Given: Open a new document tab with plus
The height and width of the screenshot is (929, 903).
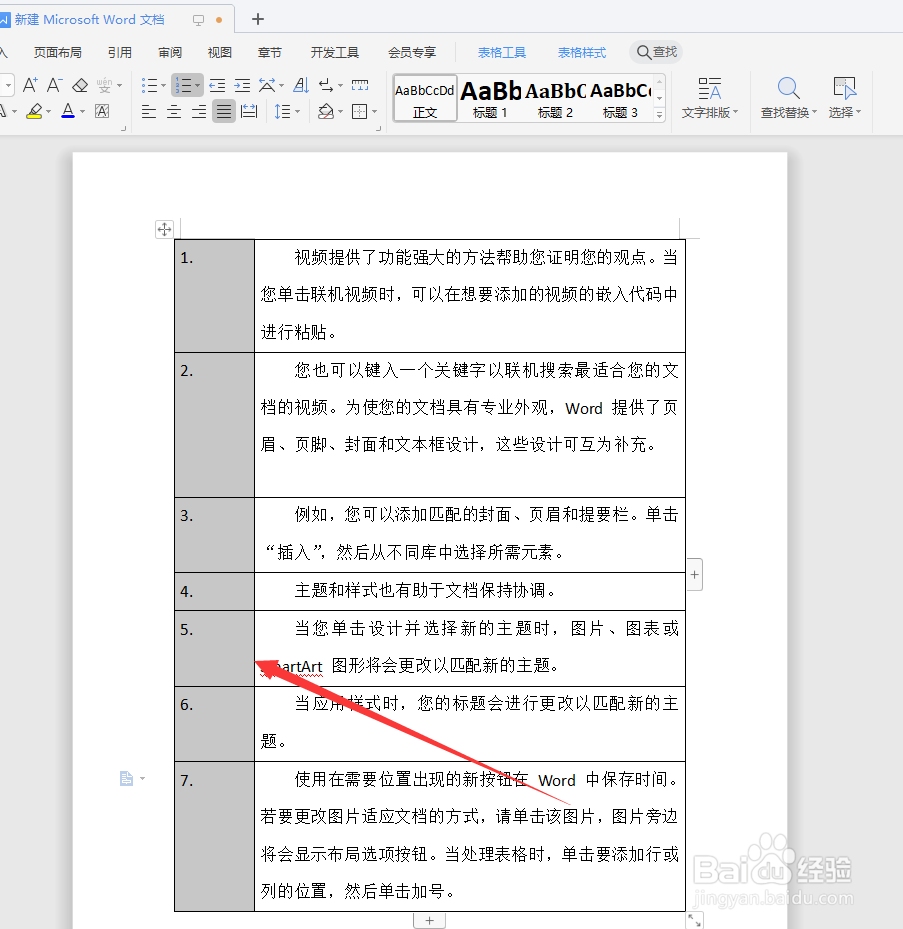Looking at the screenshot, I should (x=258, y=19).
